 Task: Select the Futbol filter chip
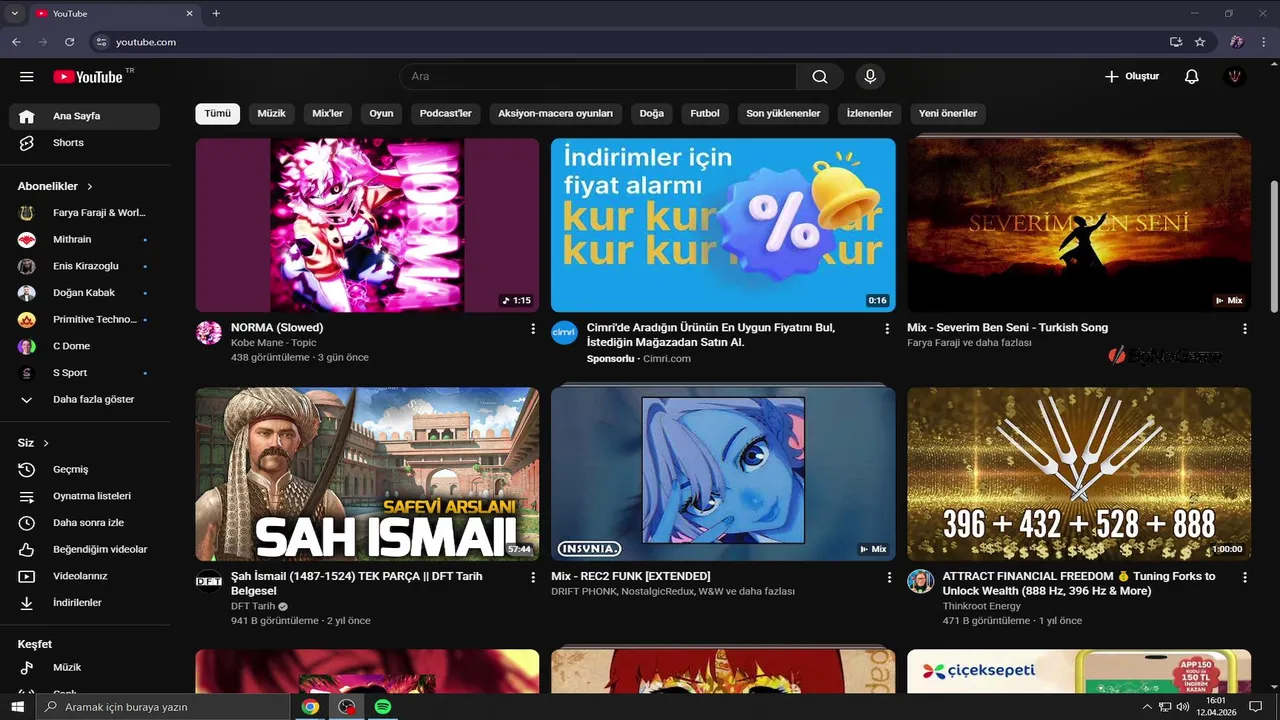click(x=705, y=114)
